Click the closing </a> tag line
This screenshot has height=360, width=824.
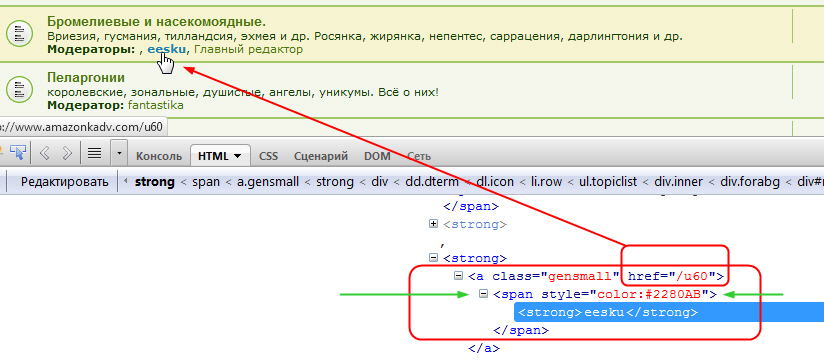[483, 348]
